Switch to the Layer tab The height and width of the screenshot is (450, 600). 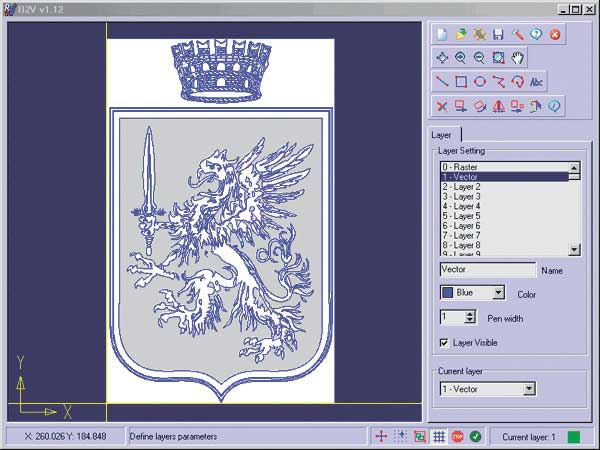[441, 135]
